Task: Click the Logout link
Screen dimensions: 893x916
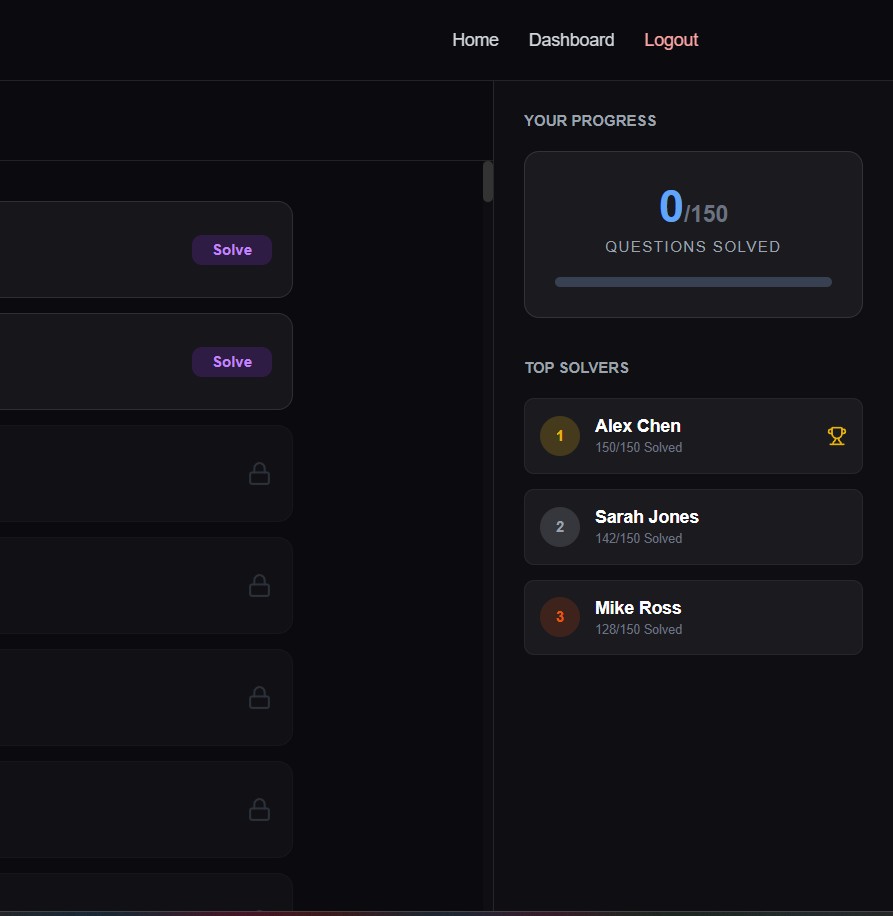Action: pos(670,40)
